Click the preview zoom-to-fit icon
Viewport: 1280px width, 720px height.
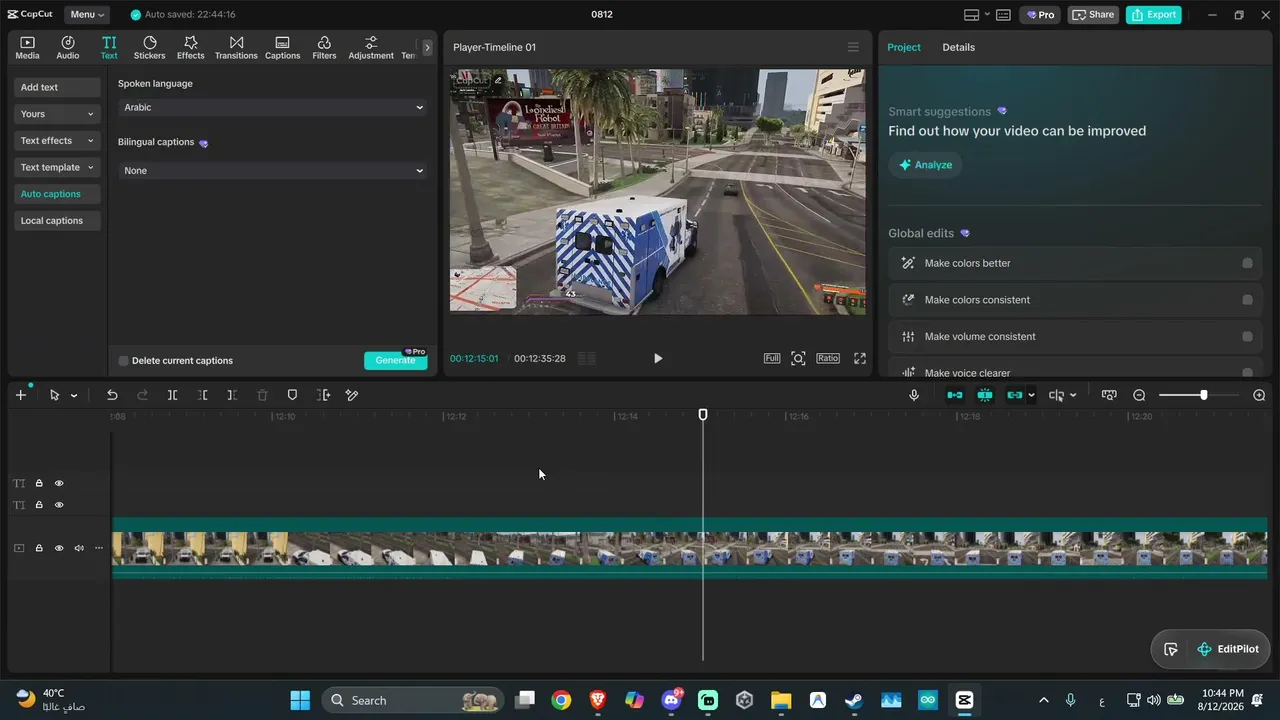point(798,358)
